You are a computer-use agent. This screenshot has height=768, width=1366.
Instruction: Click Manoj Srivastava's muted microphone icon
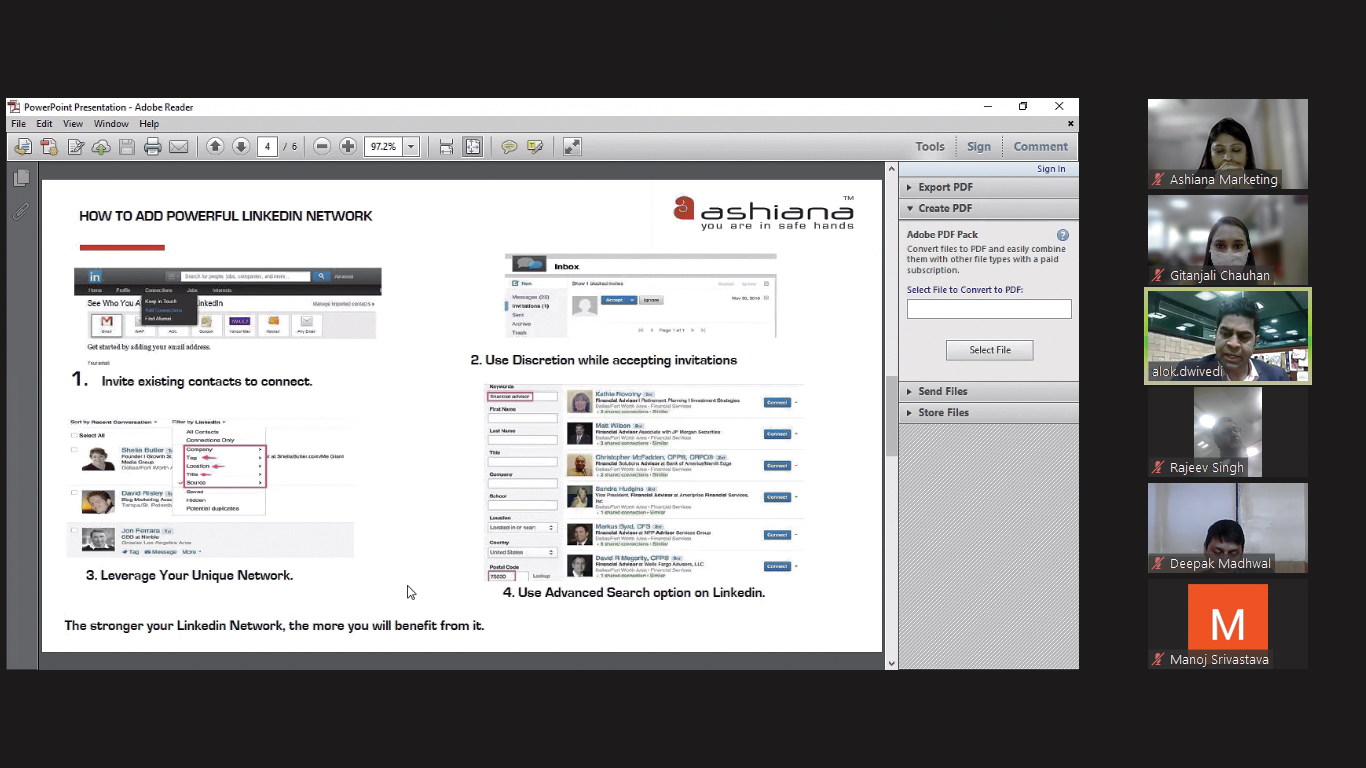point(1158,660)
